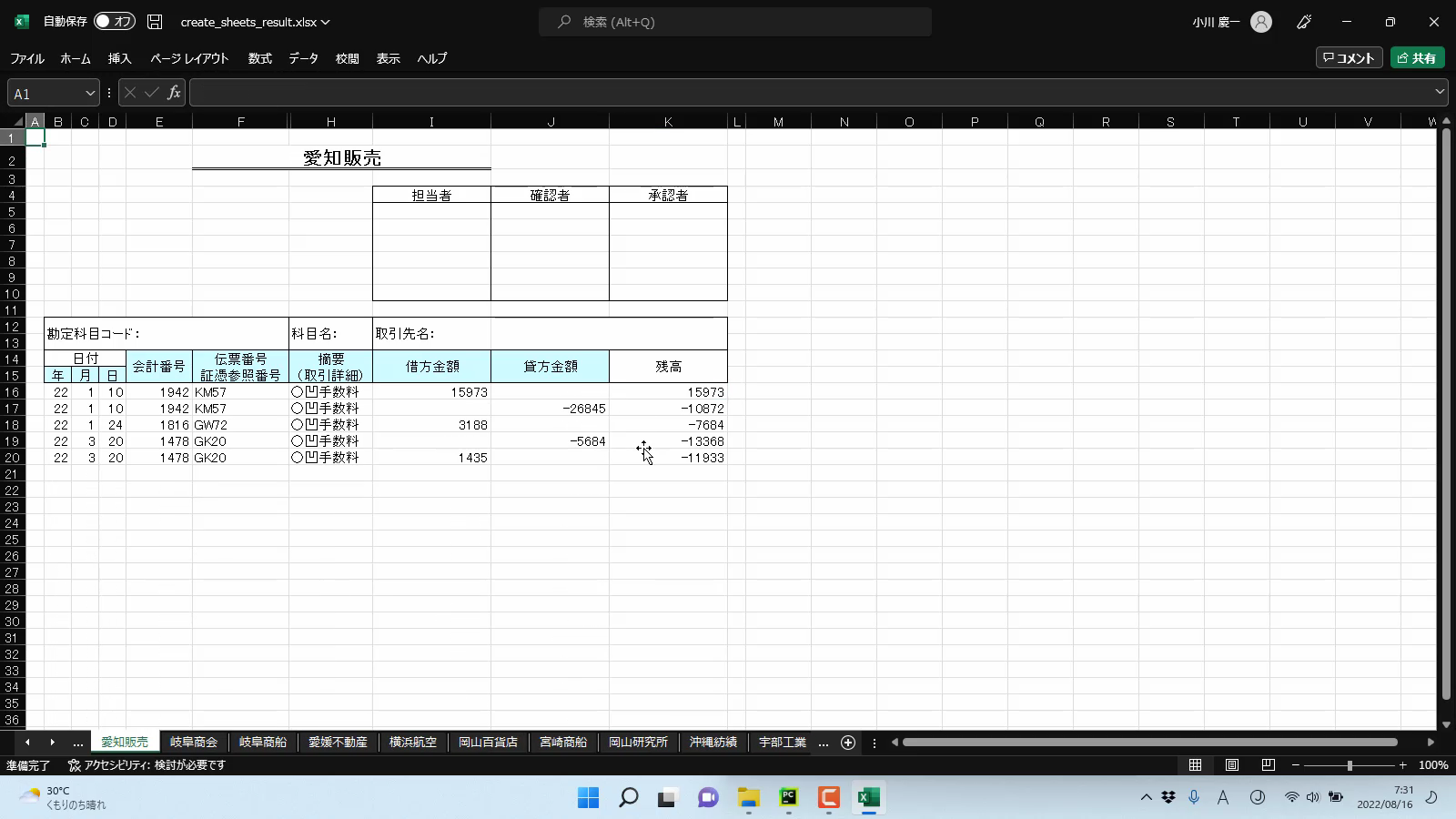Click the insert function fx icon
The width and height of the screenshot is (1456, 819).
174,93
